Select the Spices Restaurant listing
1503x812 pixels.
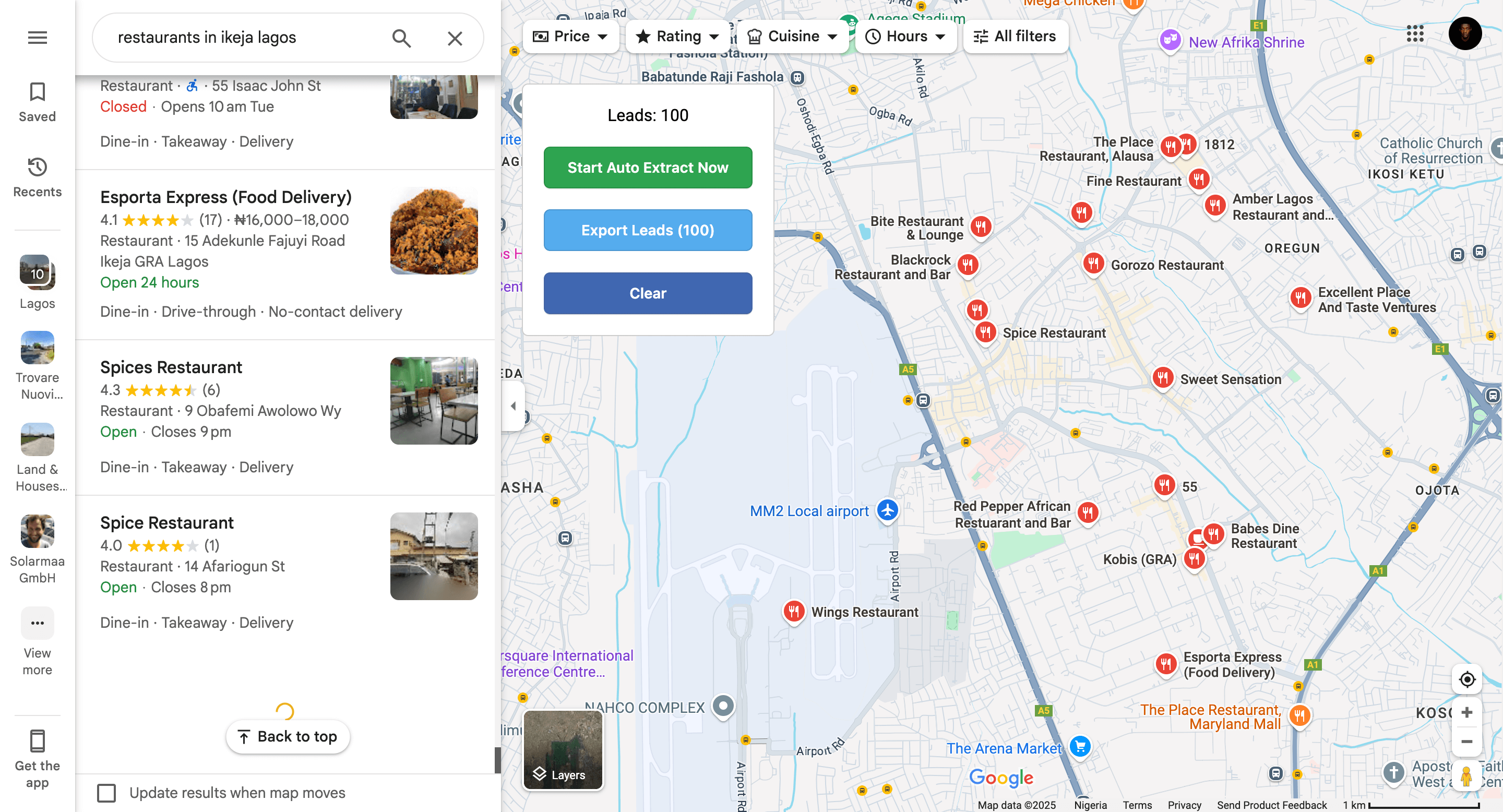point(171,367)
